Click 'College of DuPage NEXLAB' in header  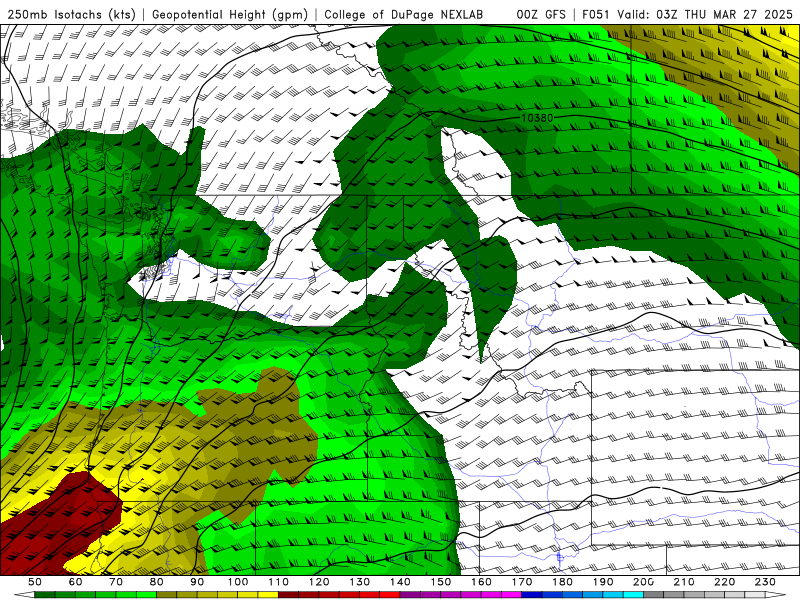(x=404, y=15)
